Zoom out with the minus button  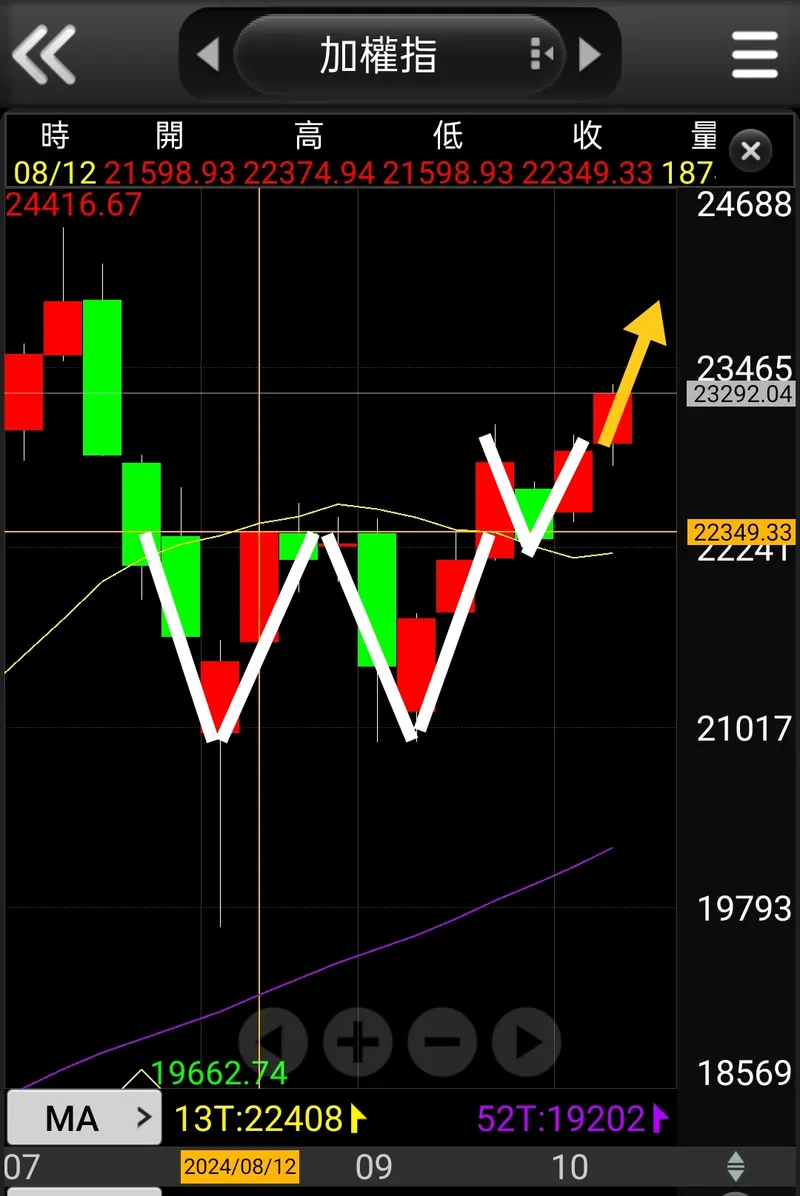[442, 1041]
